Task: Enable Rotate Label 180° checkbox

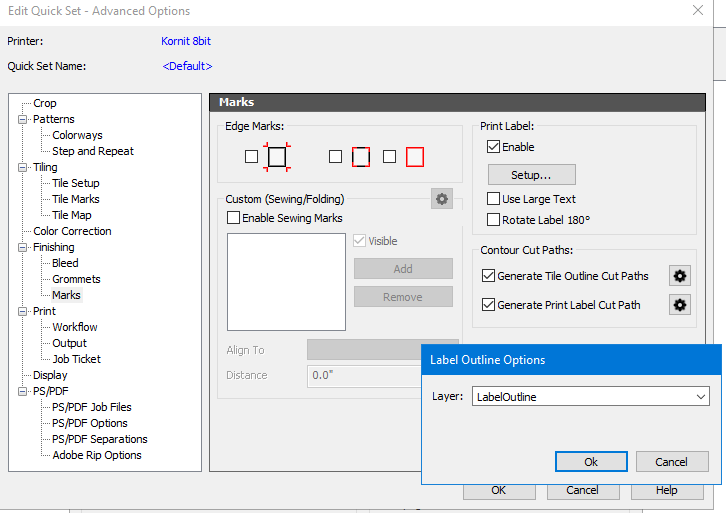Action: pos(493,220)
